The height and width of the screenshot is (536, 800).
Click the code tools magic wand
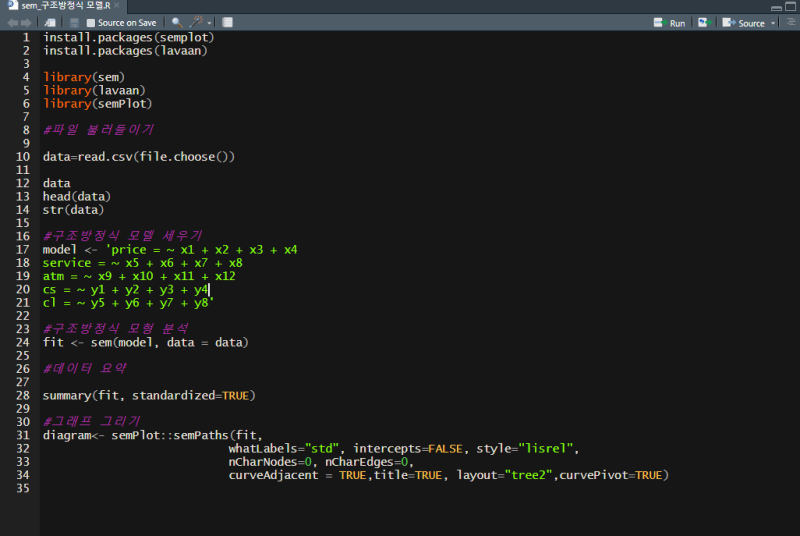[x=197, y=22]
